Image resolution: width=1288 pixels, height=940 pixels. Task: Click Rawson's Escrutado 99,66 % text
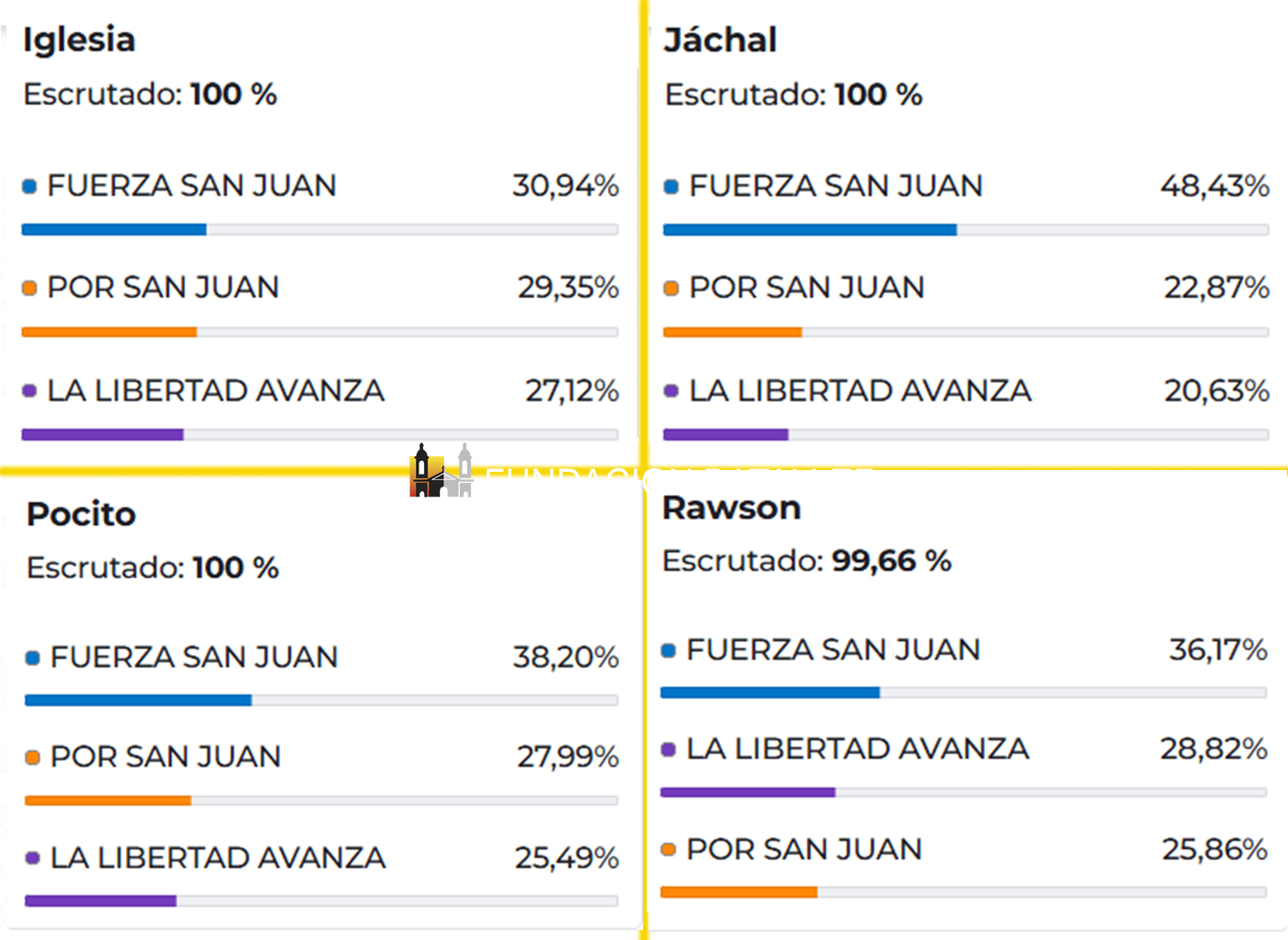click(x=807, y=561)
